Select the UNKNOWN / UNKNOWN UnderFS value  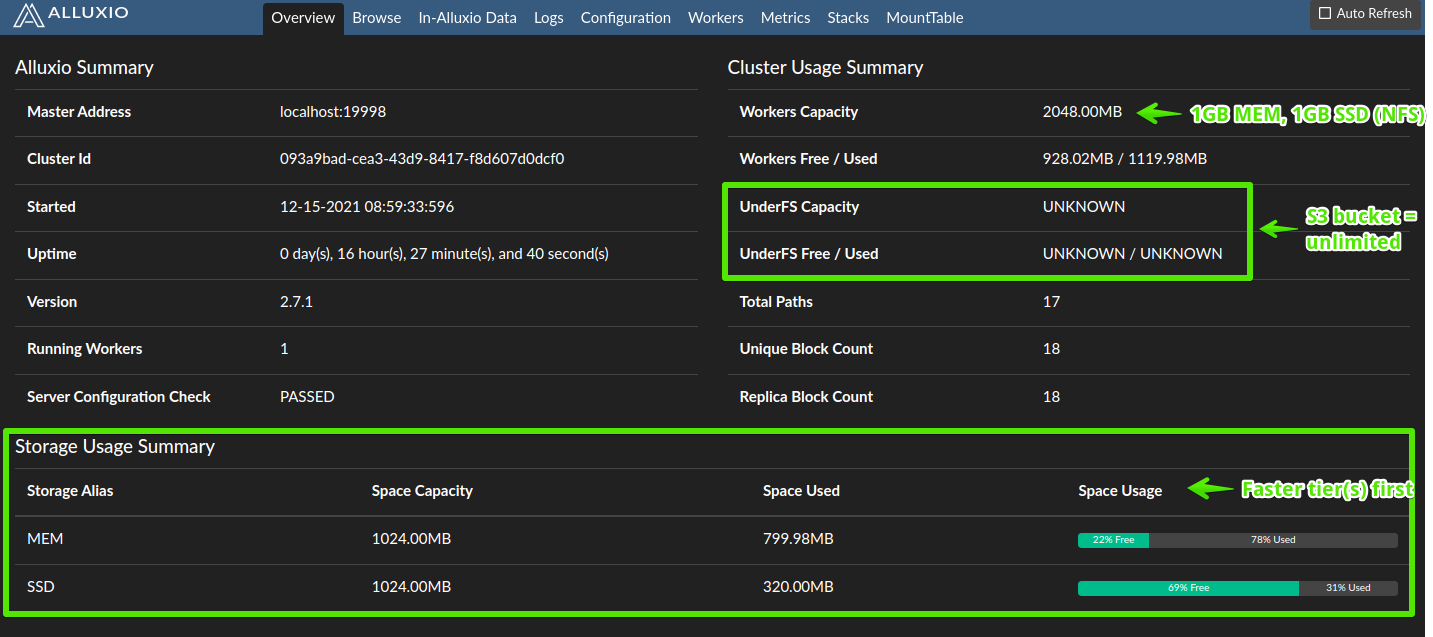[x=1133, y=254]
